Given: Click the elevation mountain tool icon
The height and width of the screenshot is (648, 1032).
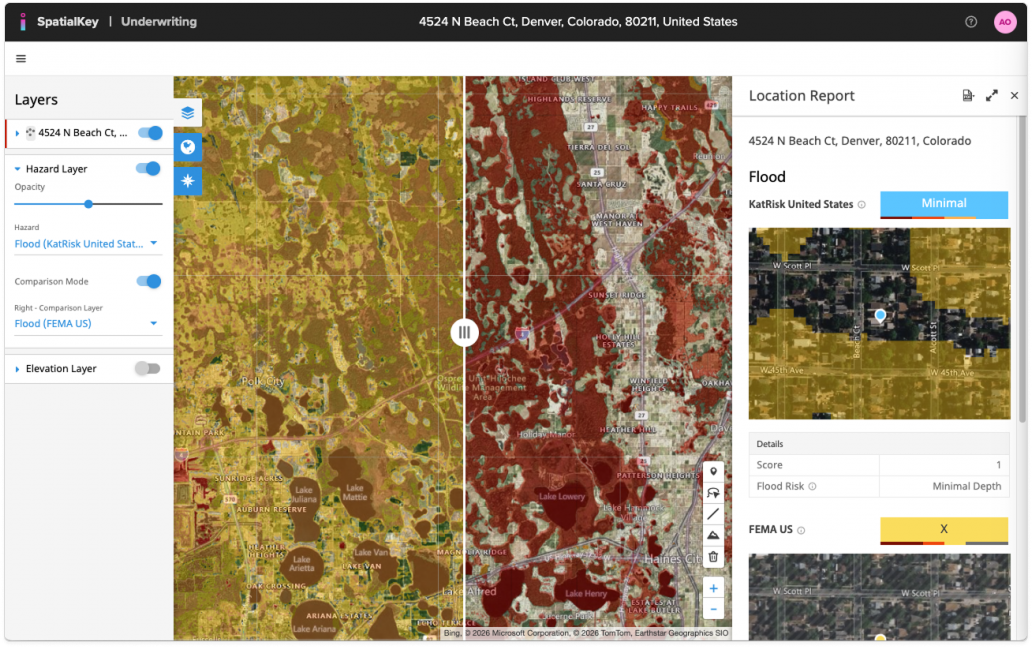Looking at the screenshot, I should [x=713, y=536].
